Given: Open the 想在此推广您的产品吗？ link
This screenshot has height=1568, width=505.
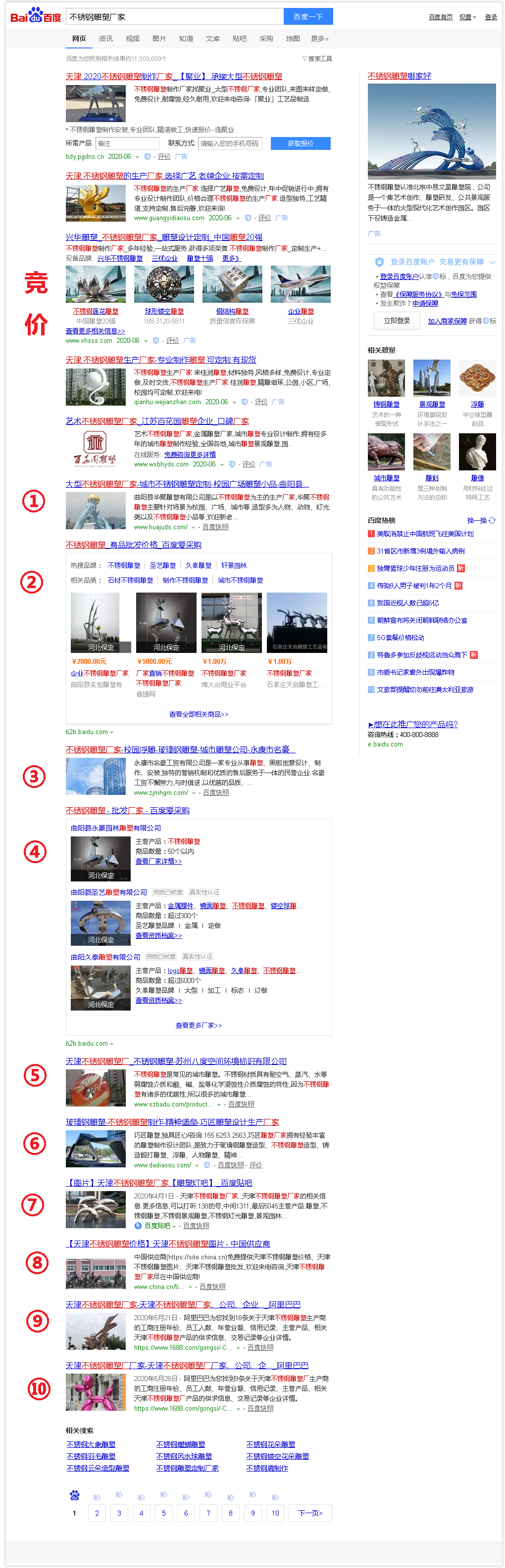Looking at the screenshot, I should (x=412, y=724).
